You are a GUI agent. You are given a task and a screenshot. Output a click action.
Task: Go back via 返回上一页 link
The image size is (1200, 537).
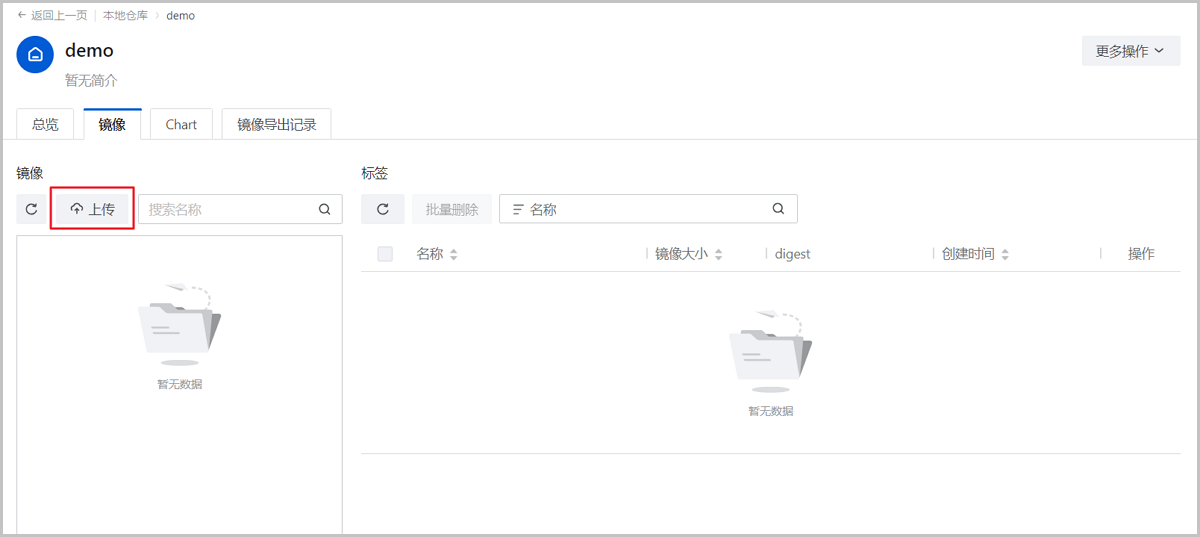click(52, 16)
